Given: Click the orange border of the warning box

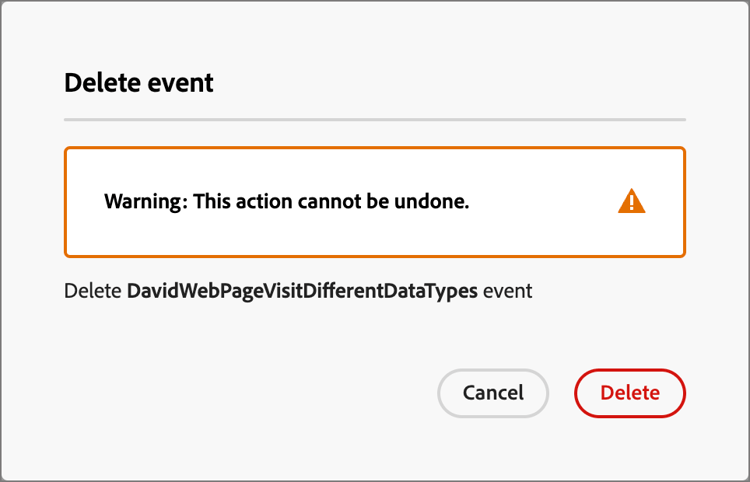Looking at the screenshot, I should click(375, 149).
